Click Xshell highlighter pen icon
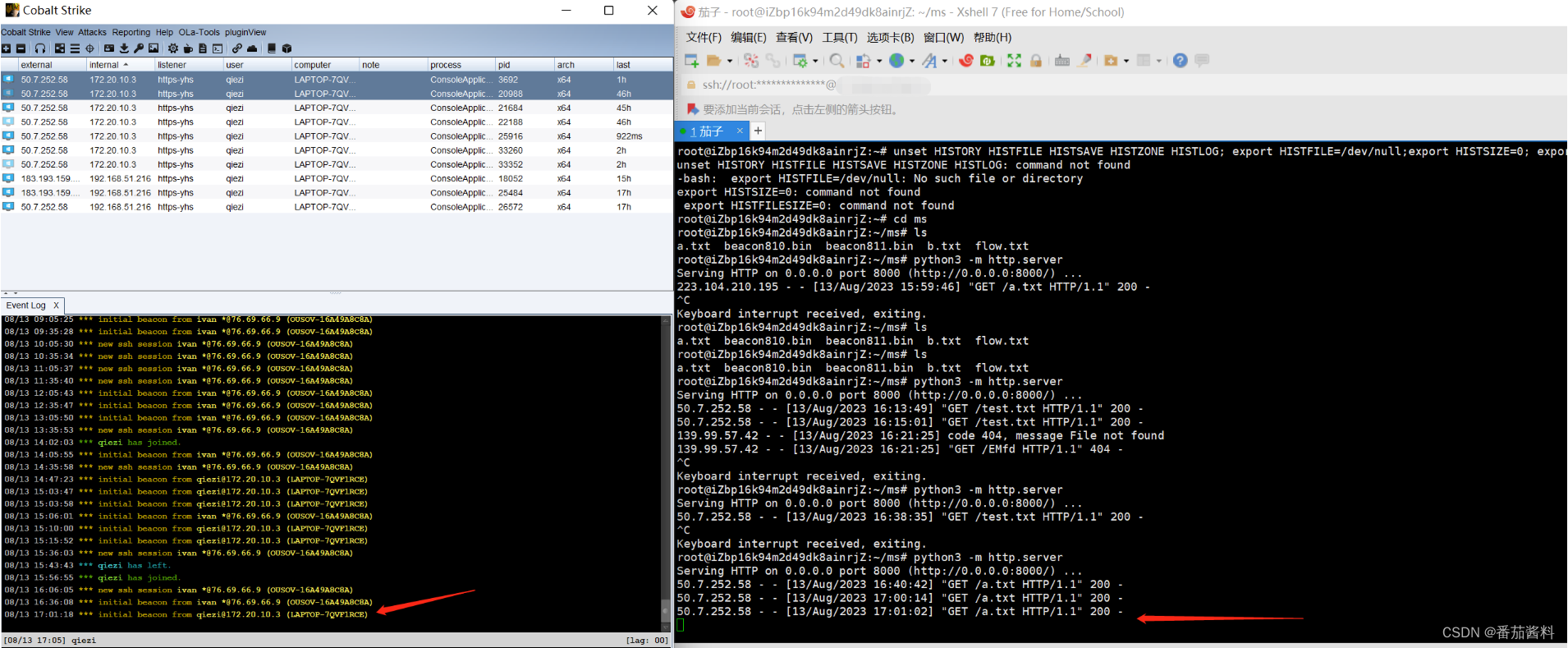This screenshot has width=1568, height=648. point(1085,61)
